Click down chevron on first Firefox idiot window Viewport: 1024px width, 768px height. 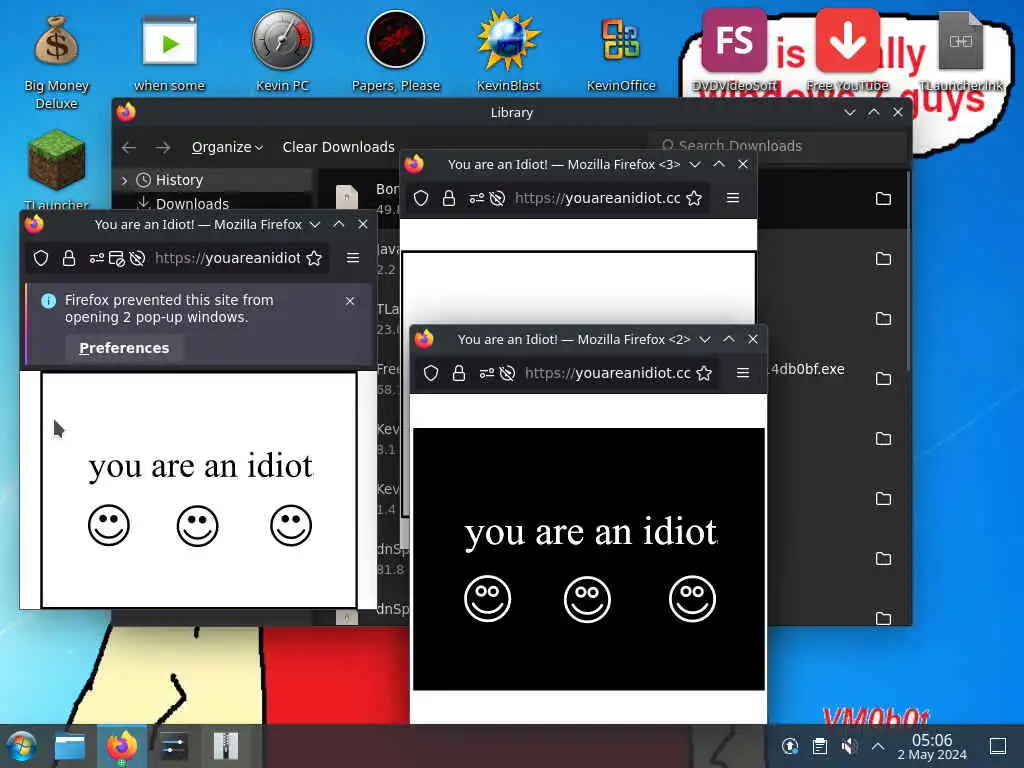tap(315, 225)
